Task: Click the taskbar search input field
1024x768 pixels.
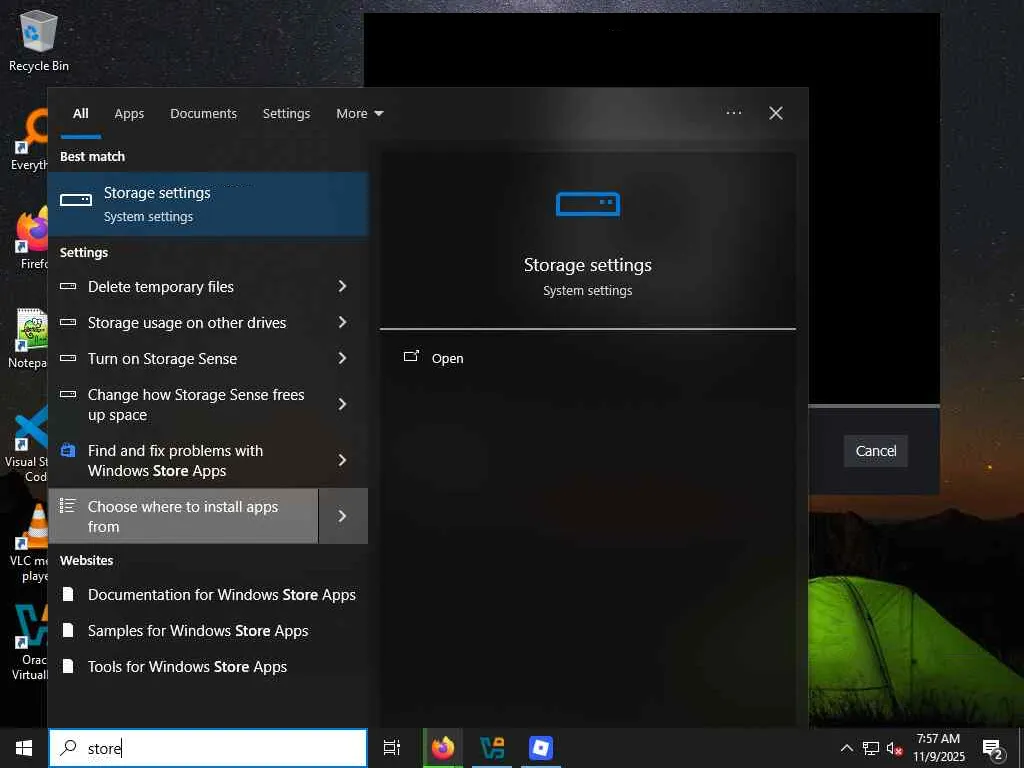Action: click(x=208, y=748)
